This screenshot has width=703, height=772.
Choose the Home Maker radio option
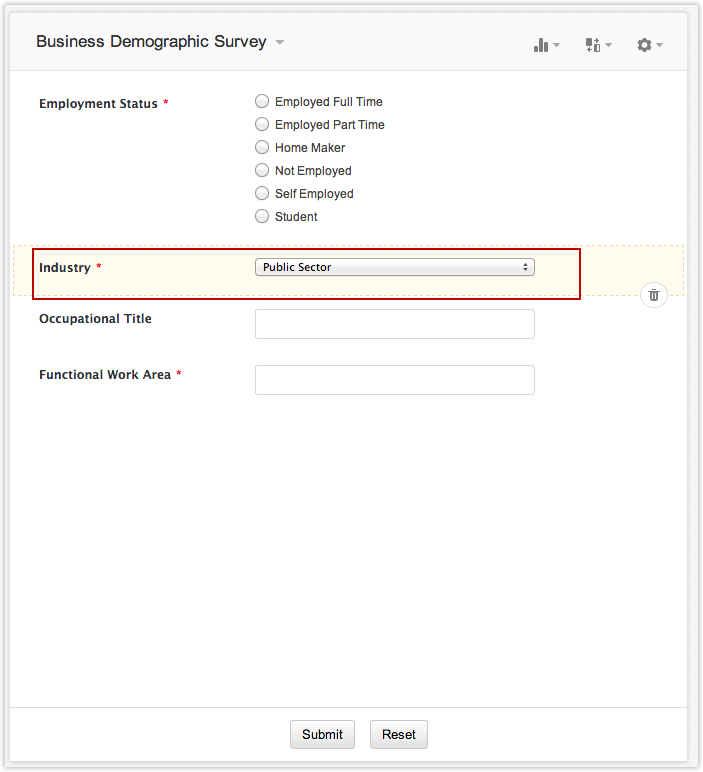pos(263,147)
